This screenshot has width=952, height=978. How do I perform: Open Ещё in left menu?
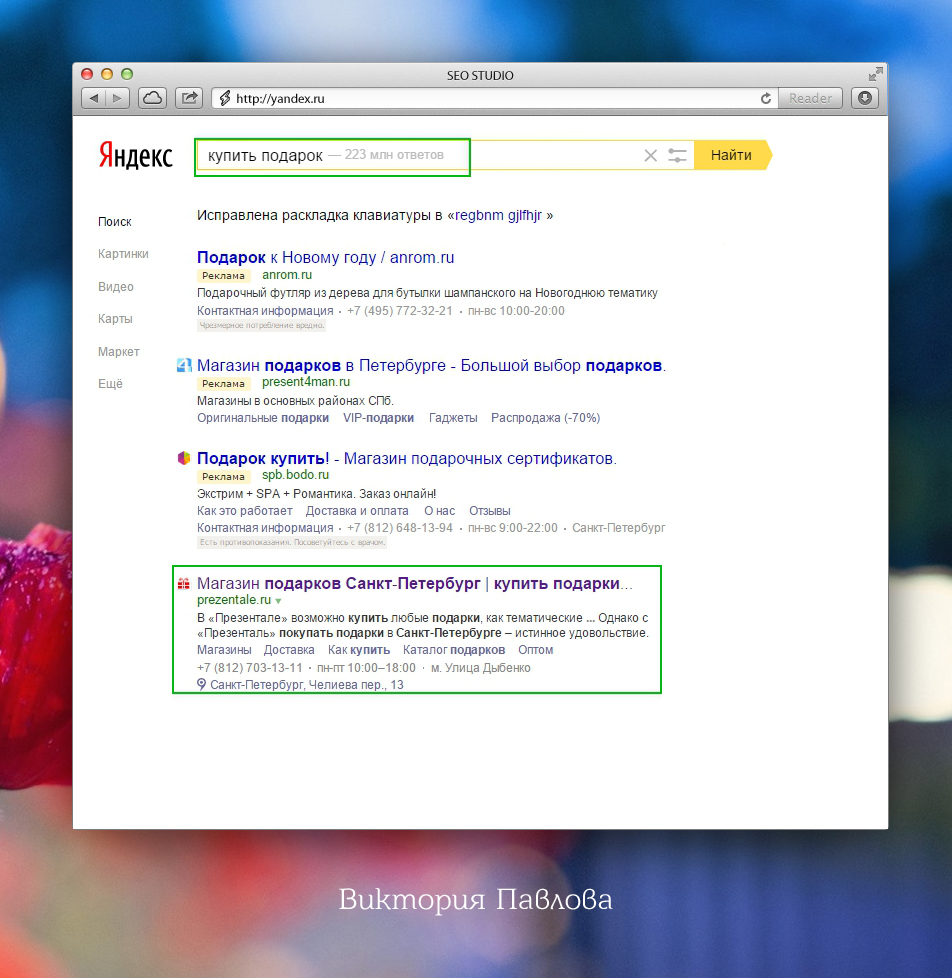pyautogui.click(x=110, y=384)
